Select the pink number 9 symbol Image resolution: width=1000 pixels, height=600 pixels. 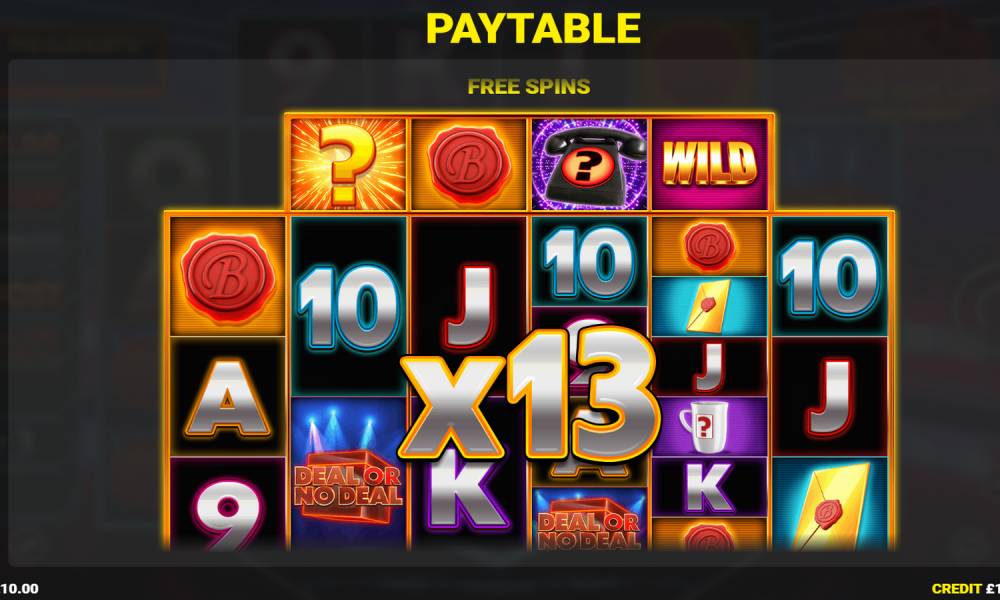[x=228, y=504]
